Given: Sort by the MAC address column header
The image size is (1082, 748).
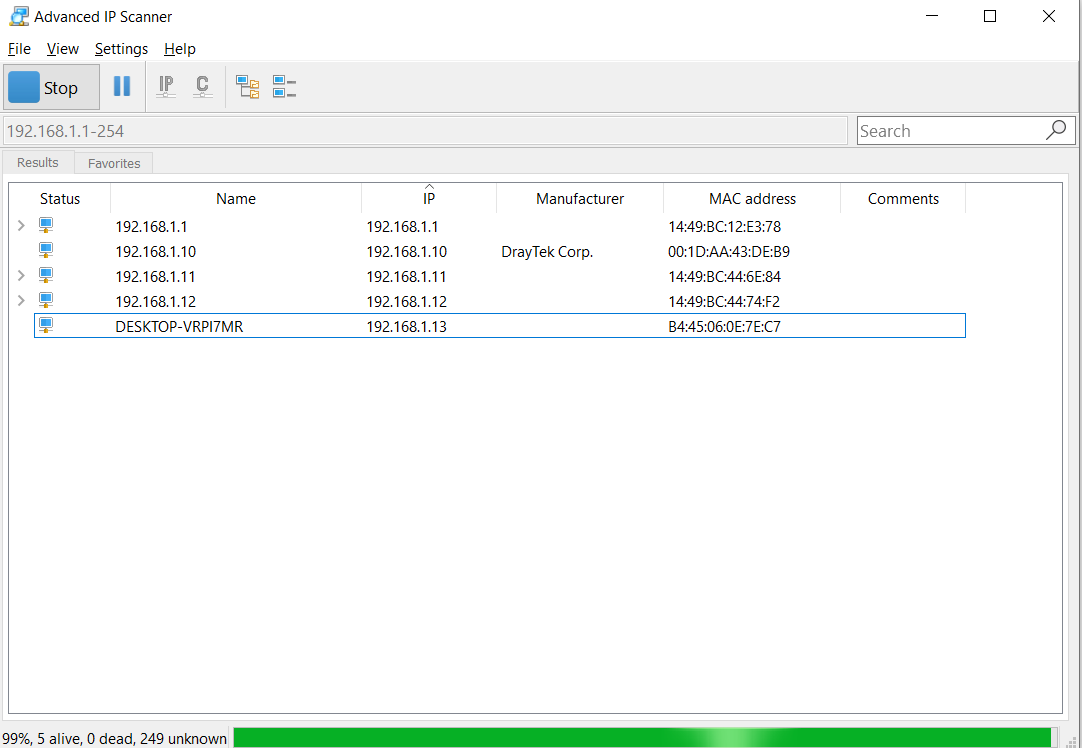Looking at the screenshot, I should (x=752, y=199).
